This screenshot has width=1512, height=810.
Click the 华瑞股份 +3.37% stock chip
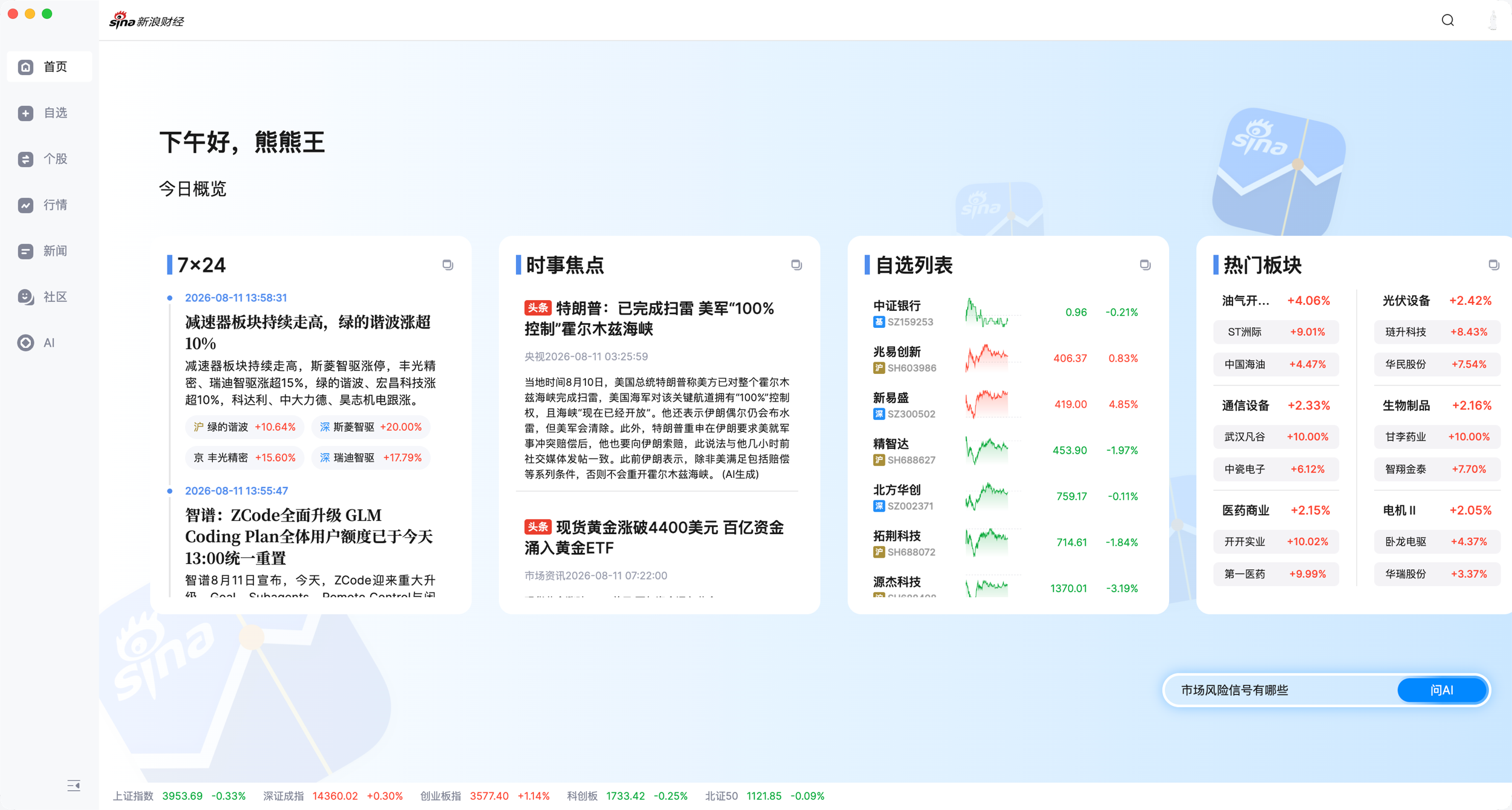[x=1437, y=574]
